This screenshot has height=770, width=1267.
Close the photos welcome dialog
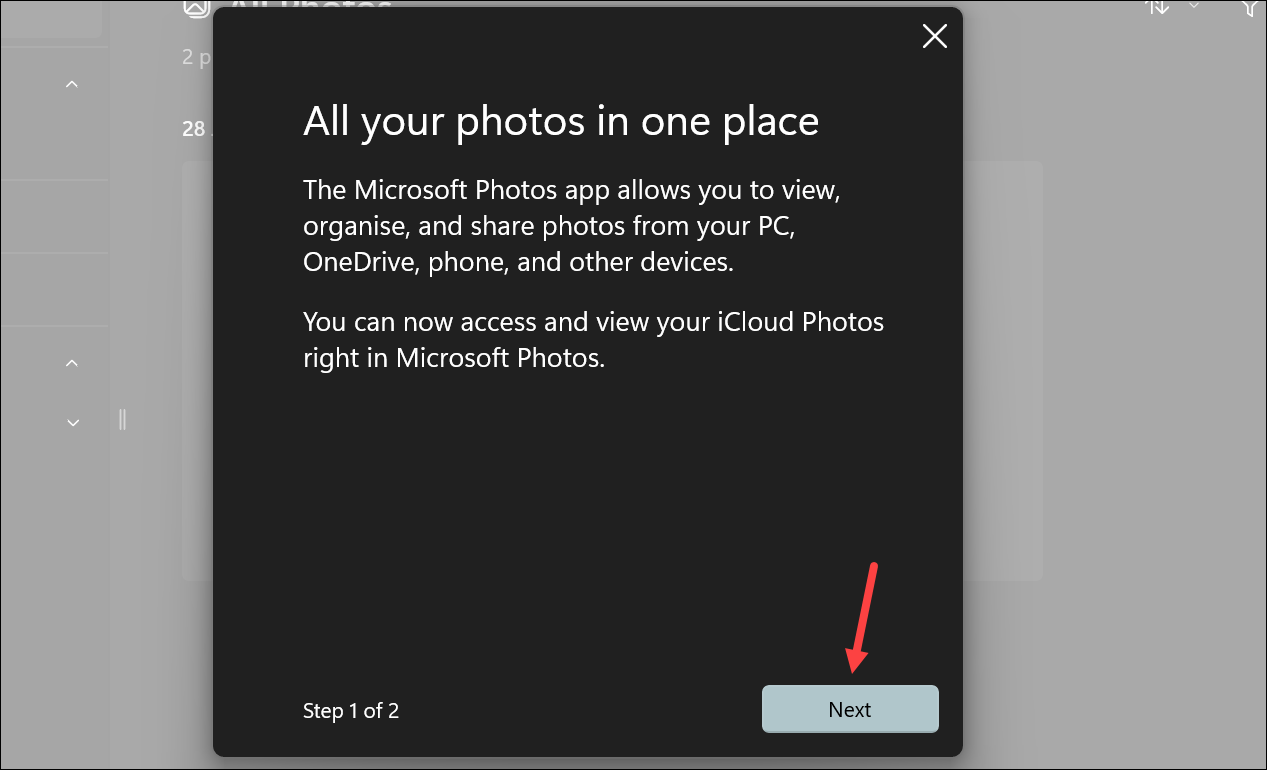pos(934,37)
